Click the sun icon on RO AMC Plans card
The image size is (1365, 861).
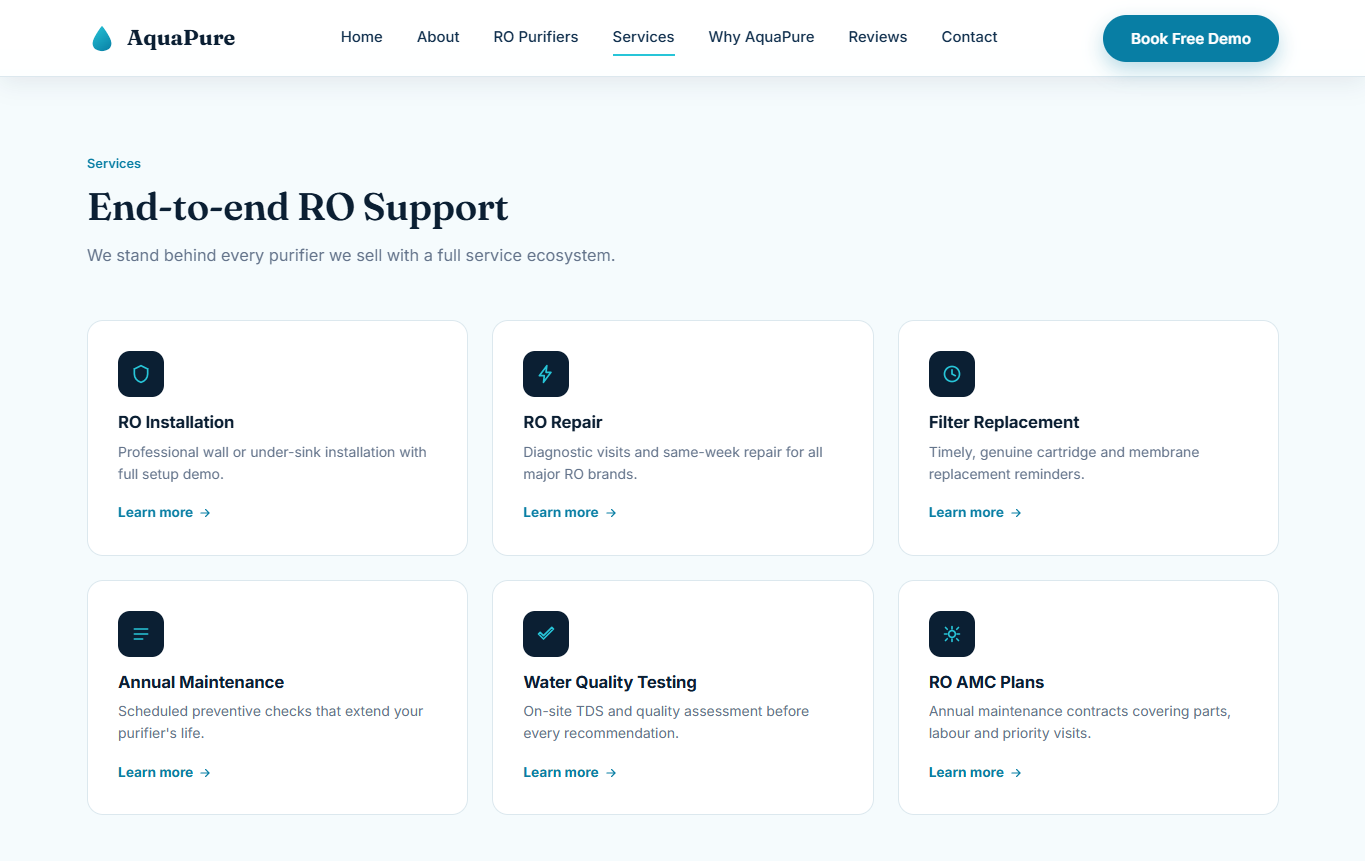coord(952,634)
